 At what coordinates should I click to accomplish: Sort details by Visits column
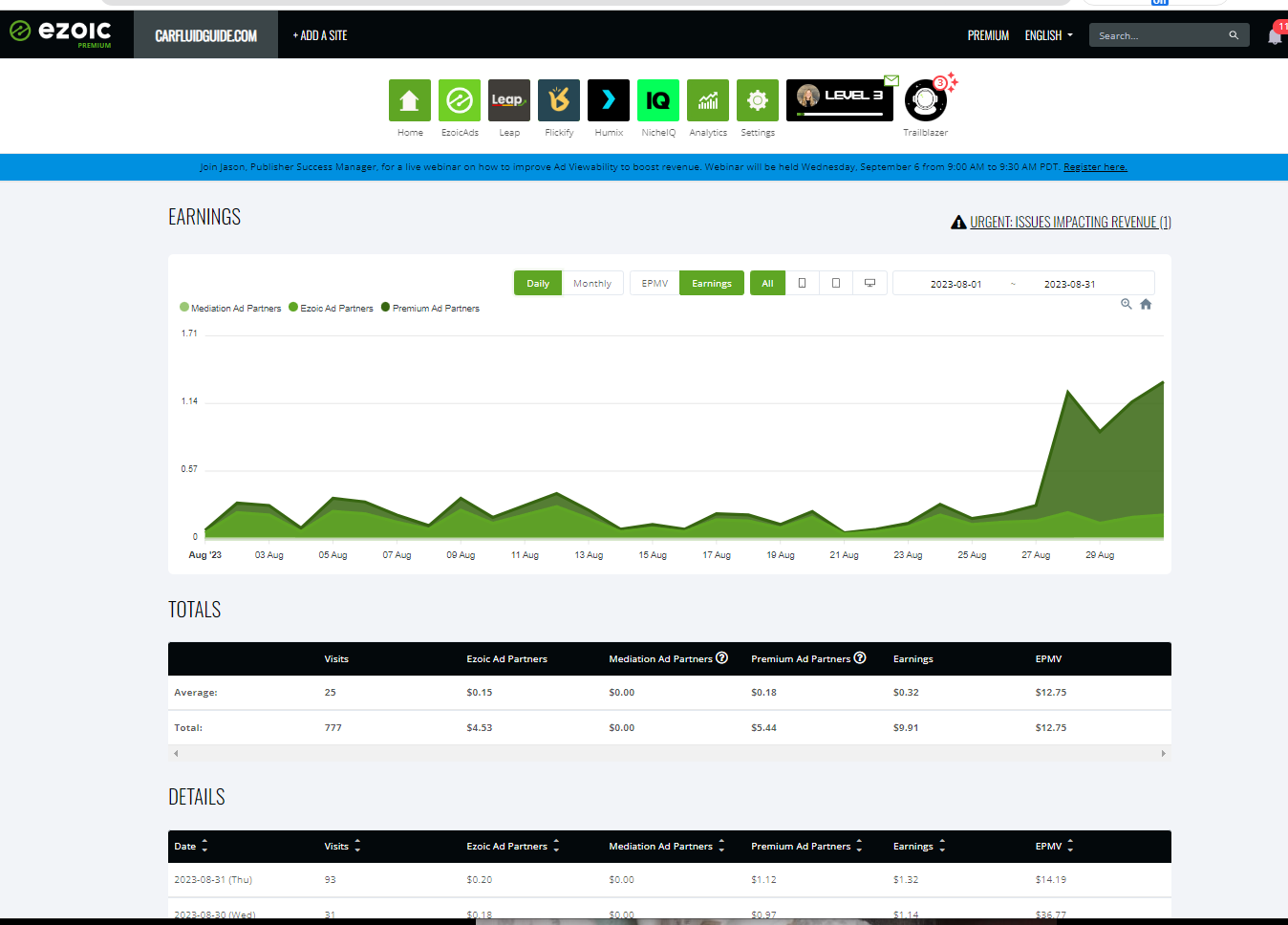click(x=342, y=846)
